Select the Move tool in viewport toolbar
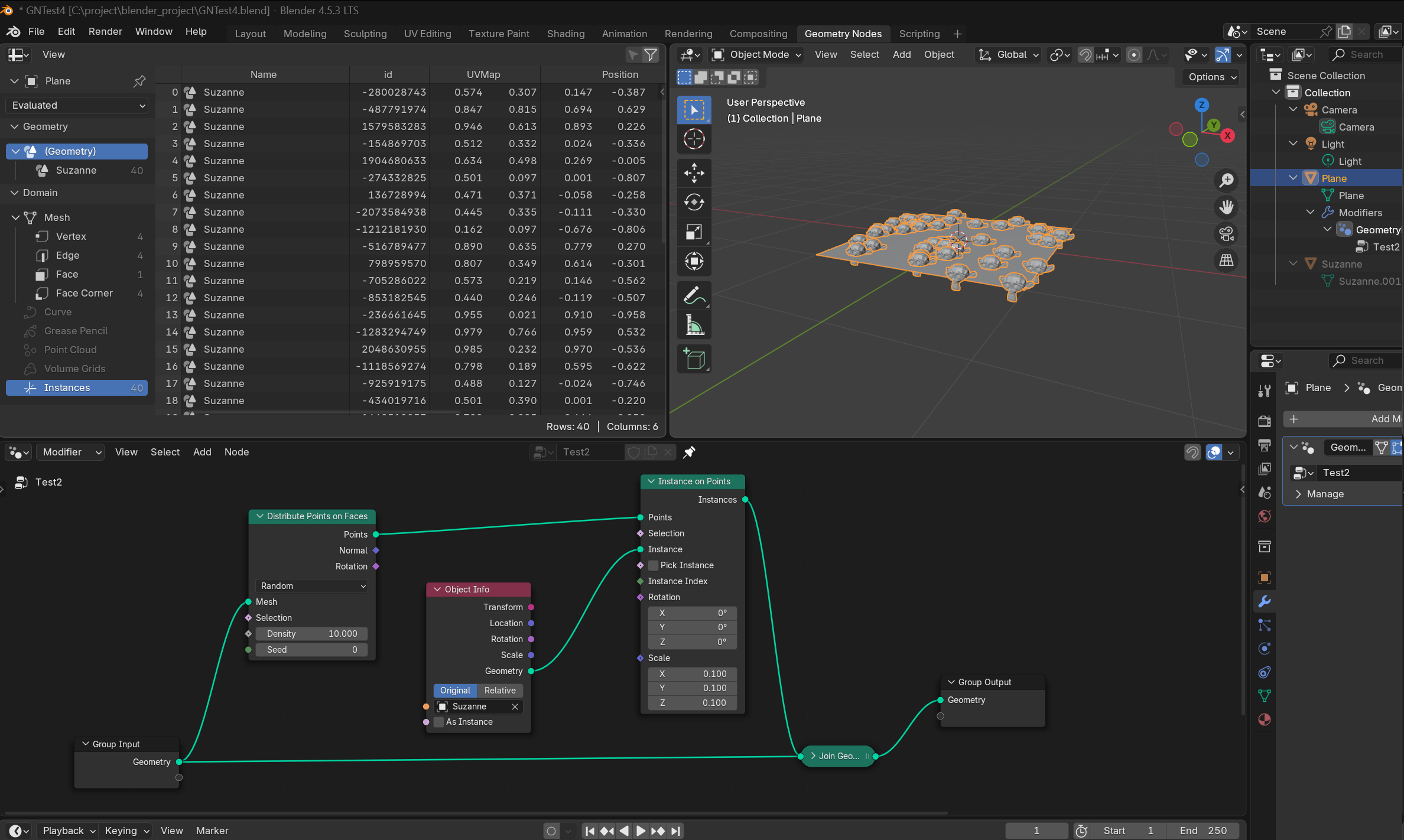 694,173
